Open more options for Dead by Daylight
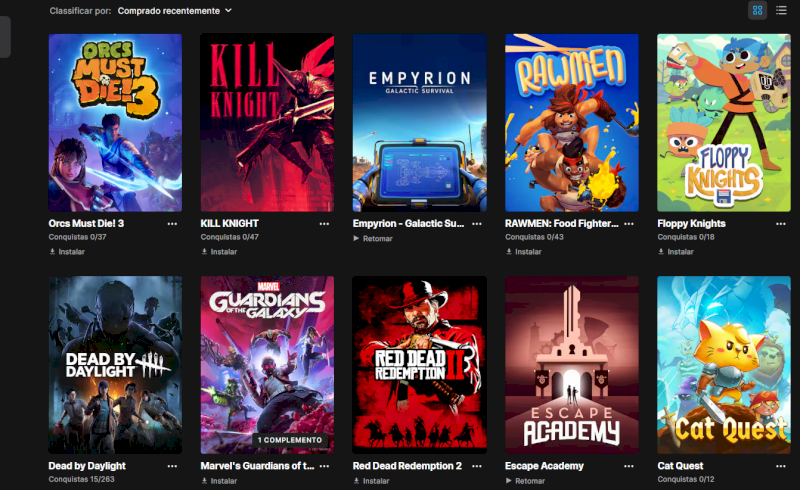 [x=172, y=466]
